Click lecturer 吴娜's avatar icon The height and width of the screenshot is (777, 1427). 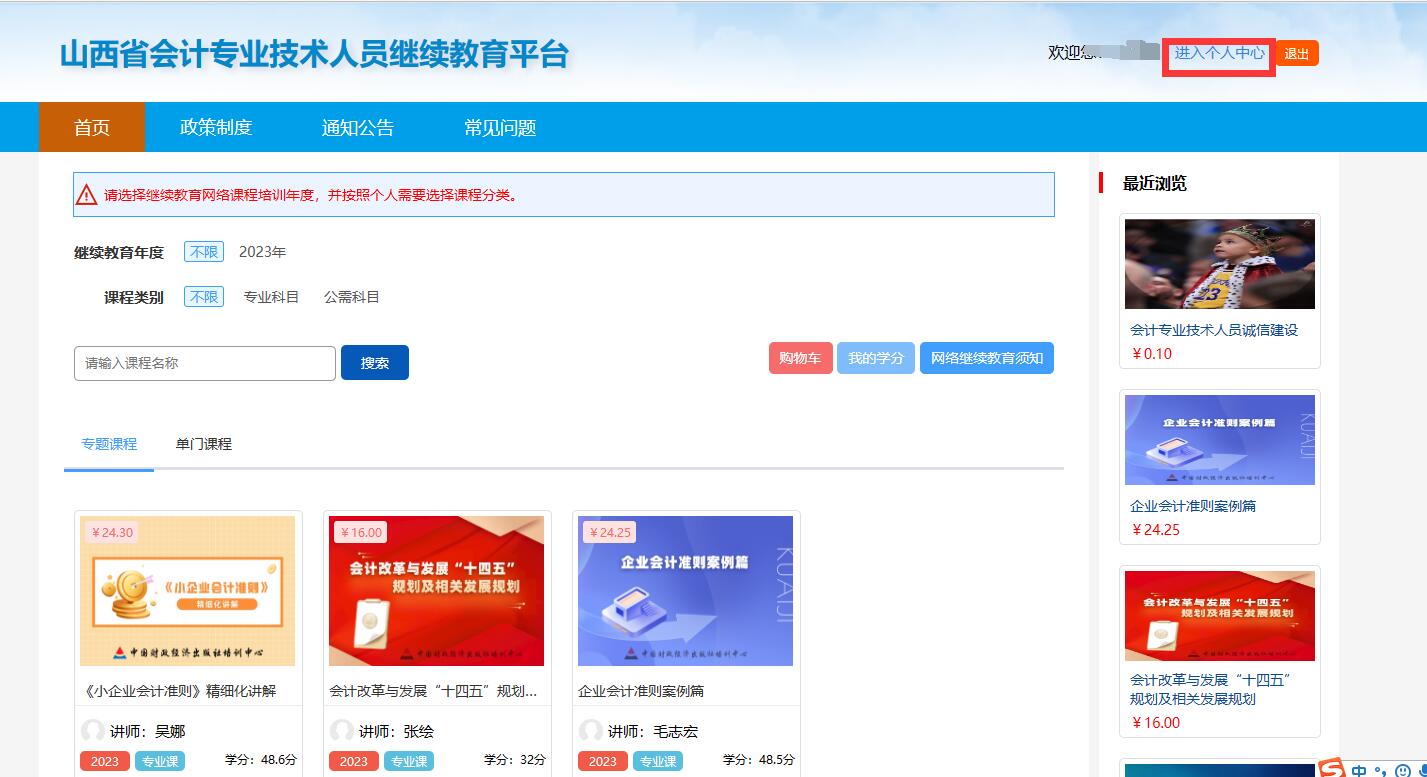[93, 731]
